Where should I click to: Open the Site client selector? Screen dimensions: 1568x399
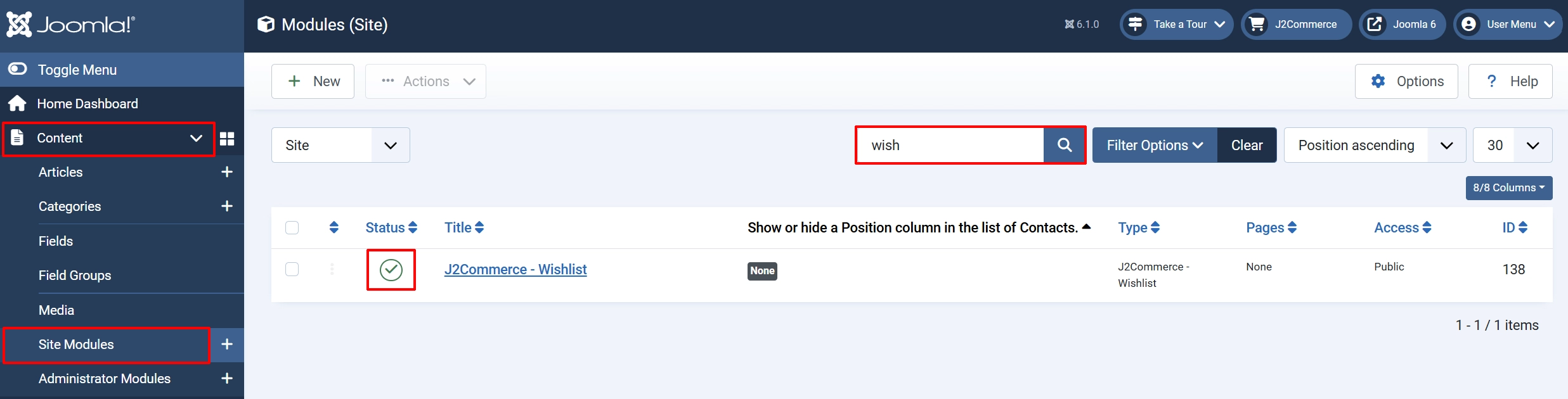[x=340, y=145]
